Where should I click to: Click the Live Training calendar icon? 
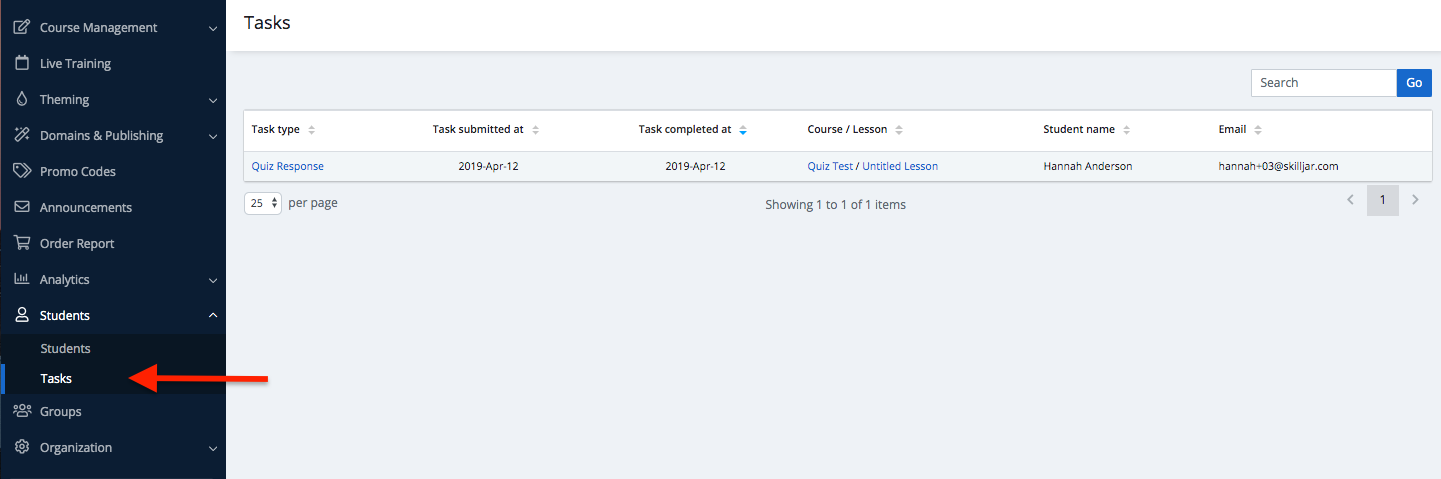coord(21,63)
